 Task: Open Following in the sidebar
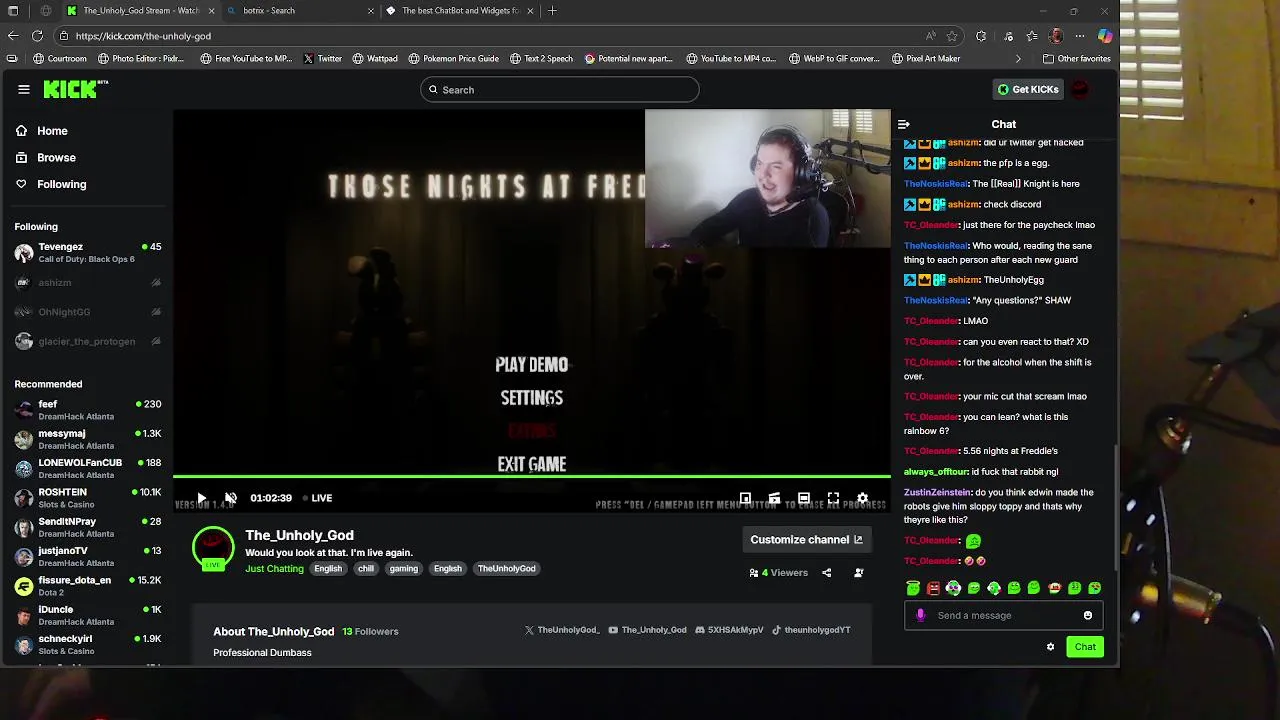pyautogui.click(x=51, y=185)
